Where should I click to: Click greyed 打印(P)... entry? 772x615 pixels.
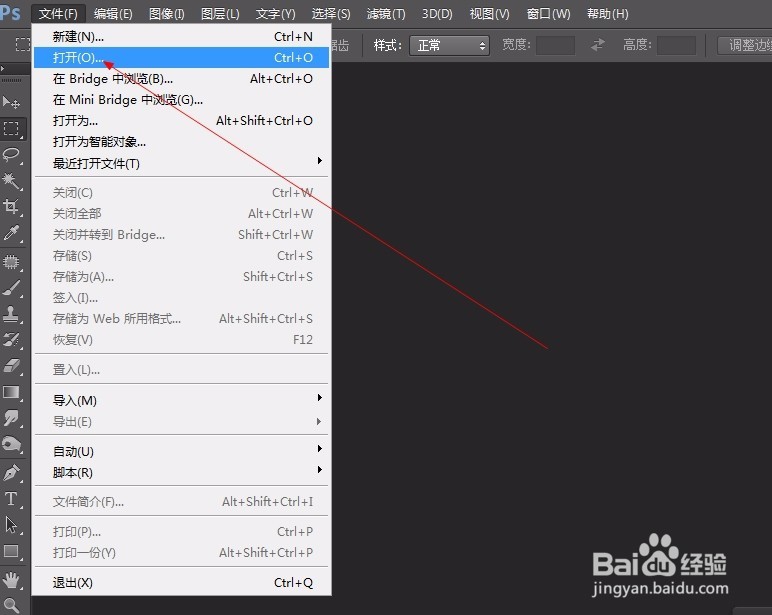tap(182, 532)
